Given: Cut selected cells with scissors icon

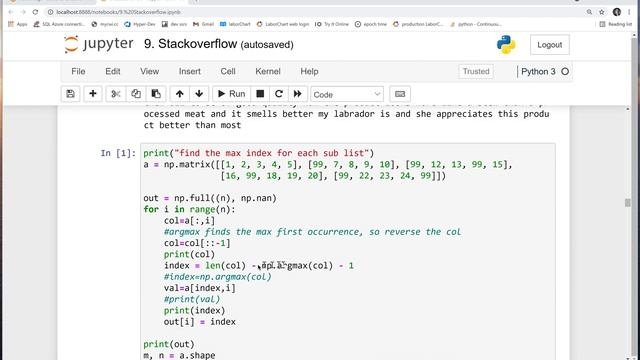Looking at the screenshot, I should click(116, 94).
